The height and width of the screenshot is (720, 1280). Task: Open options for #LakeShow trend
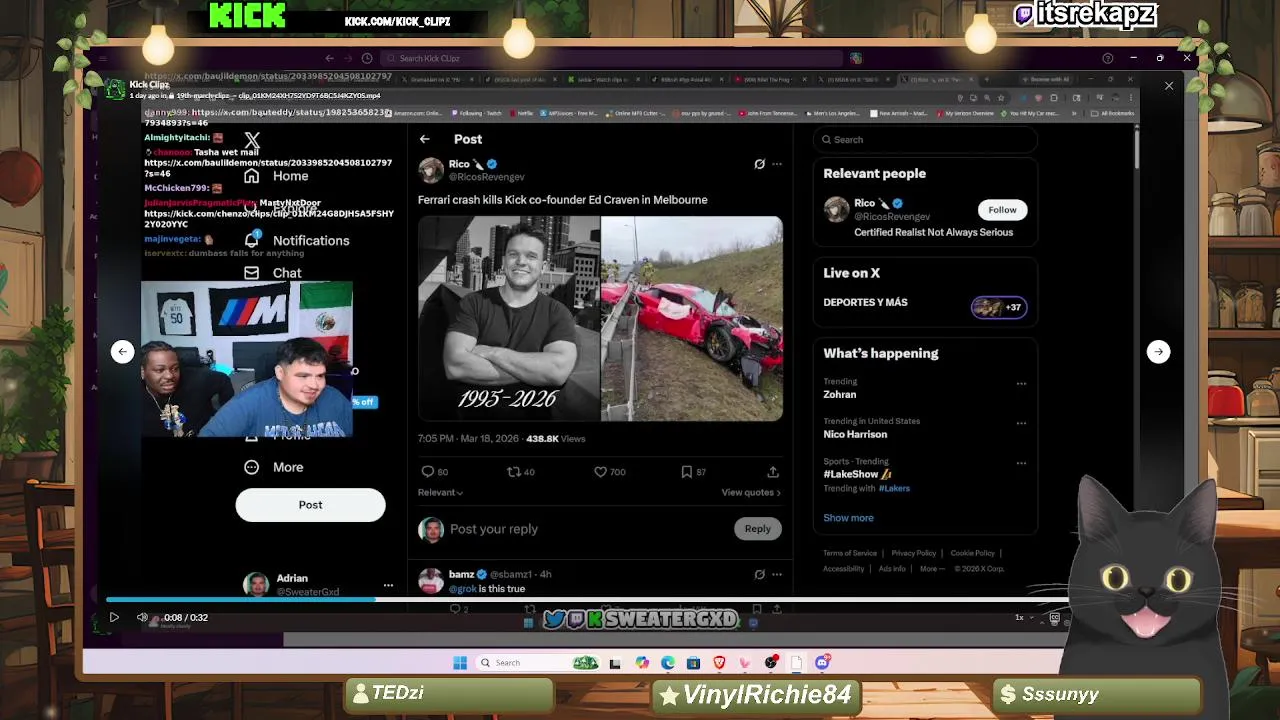tap(1021, 464)
